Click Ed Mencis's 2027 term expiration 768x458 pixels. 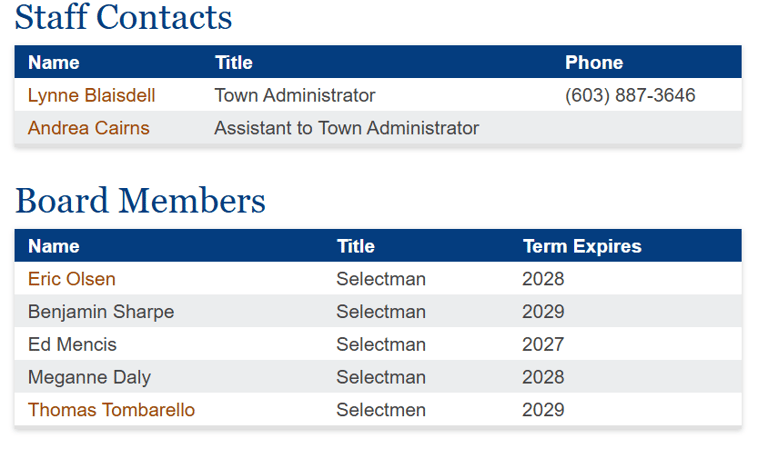click(542, 345)
